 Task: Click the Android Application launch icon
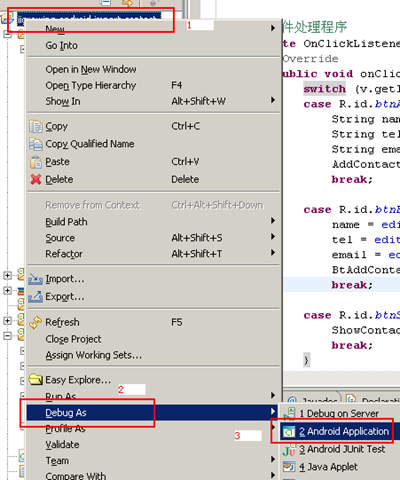coord(289,432)
